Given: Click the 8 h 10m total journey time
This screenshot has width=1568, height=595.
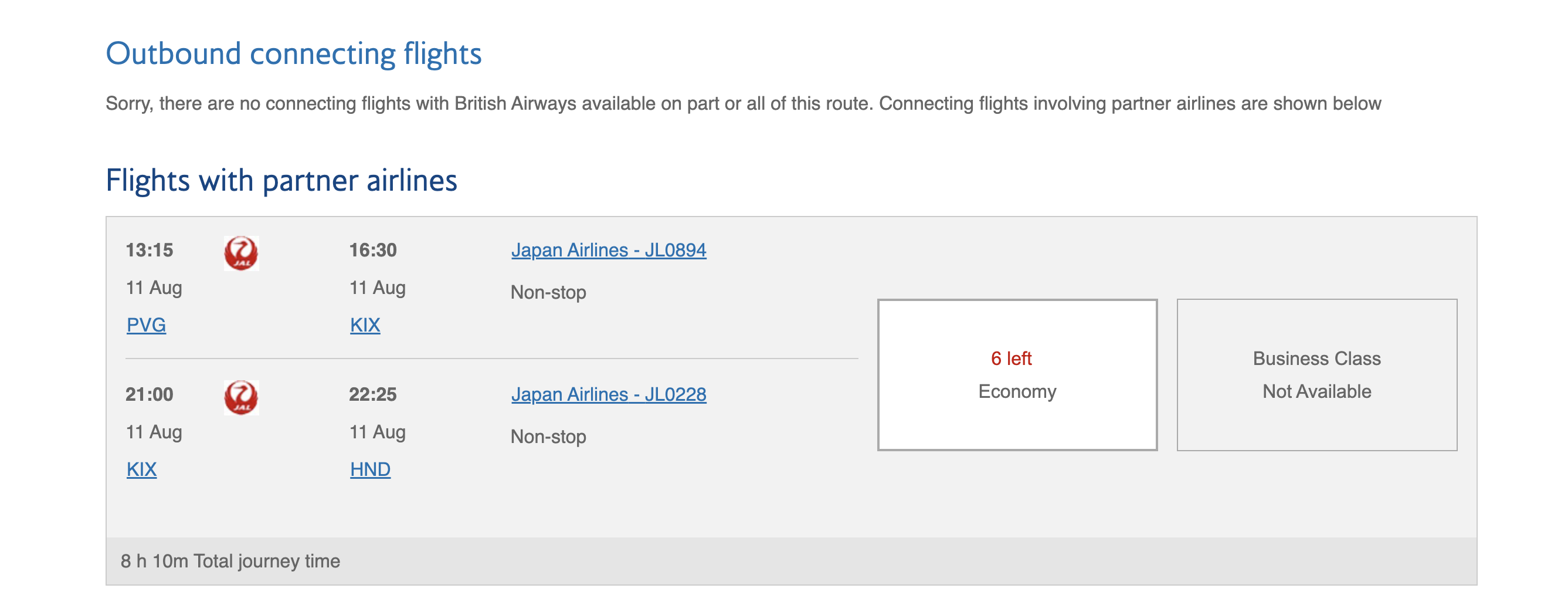Looking at the screenshot, I should (230, 562).
